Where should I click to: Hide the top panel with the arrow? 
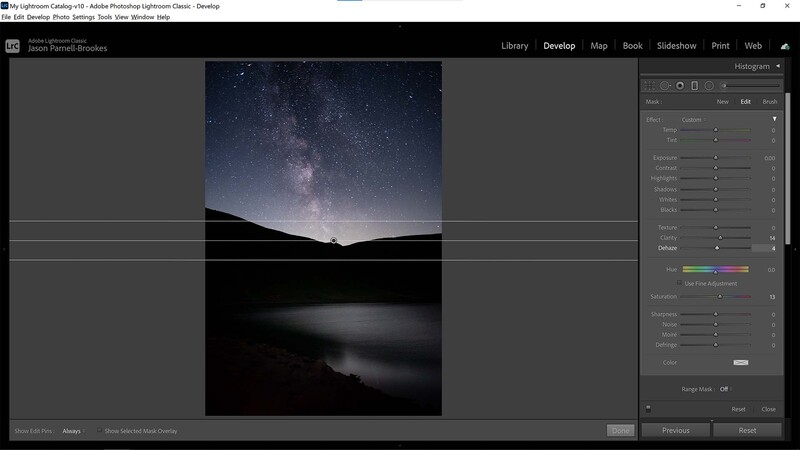click(x=400, y=26)
